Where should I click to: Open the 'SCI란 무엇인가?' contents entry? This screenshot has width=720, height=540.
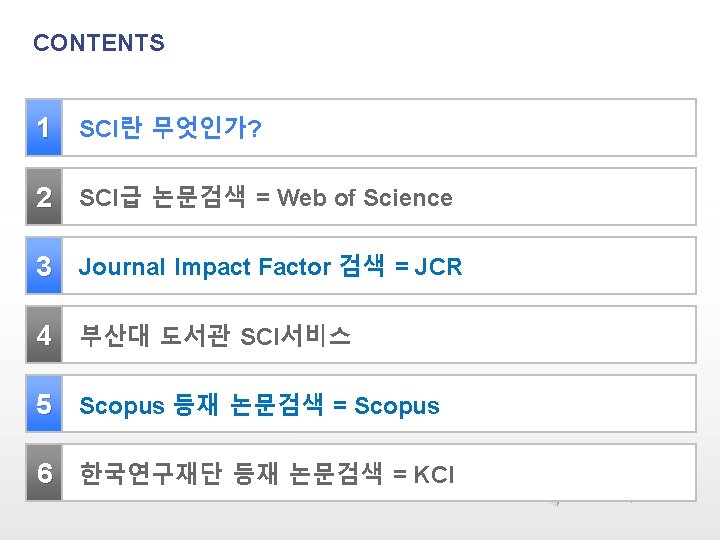(170, 129)
